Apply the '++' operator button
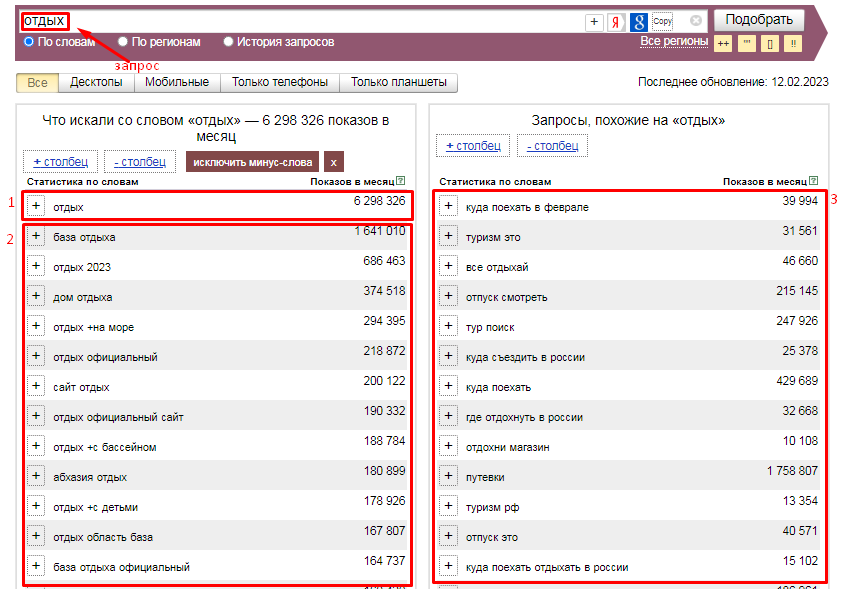Screen dimensions: 844x589 tap(723, 43)
